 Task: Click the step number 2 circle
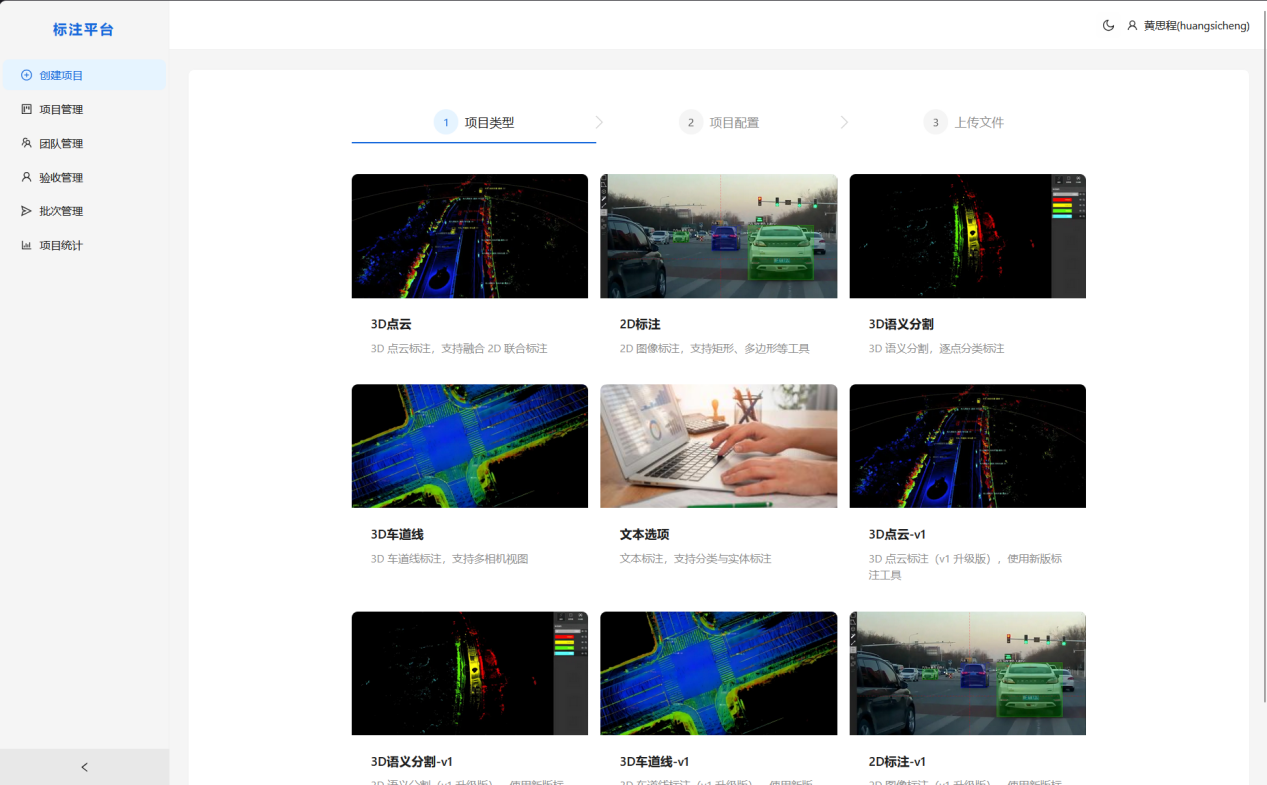[691, 122]
